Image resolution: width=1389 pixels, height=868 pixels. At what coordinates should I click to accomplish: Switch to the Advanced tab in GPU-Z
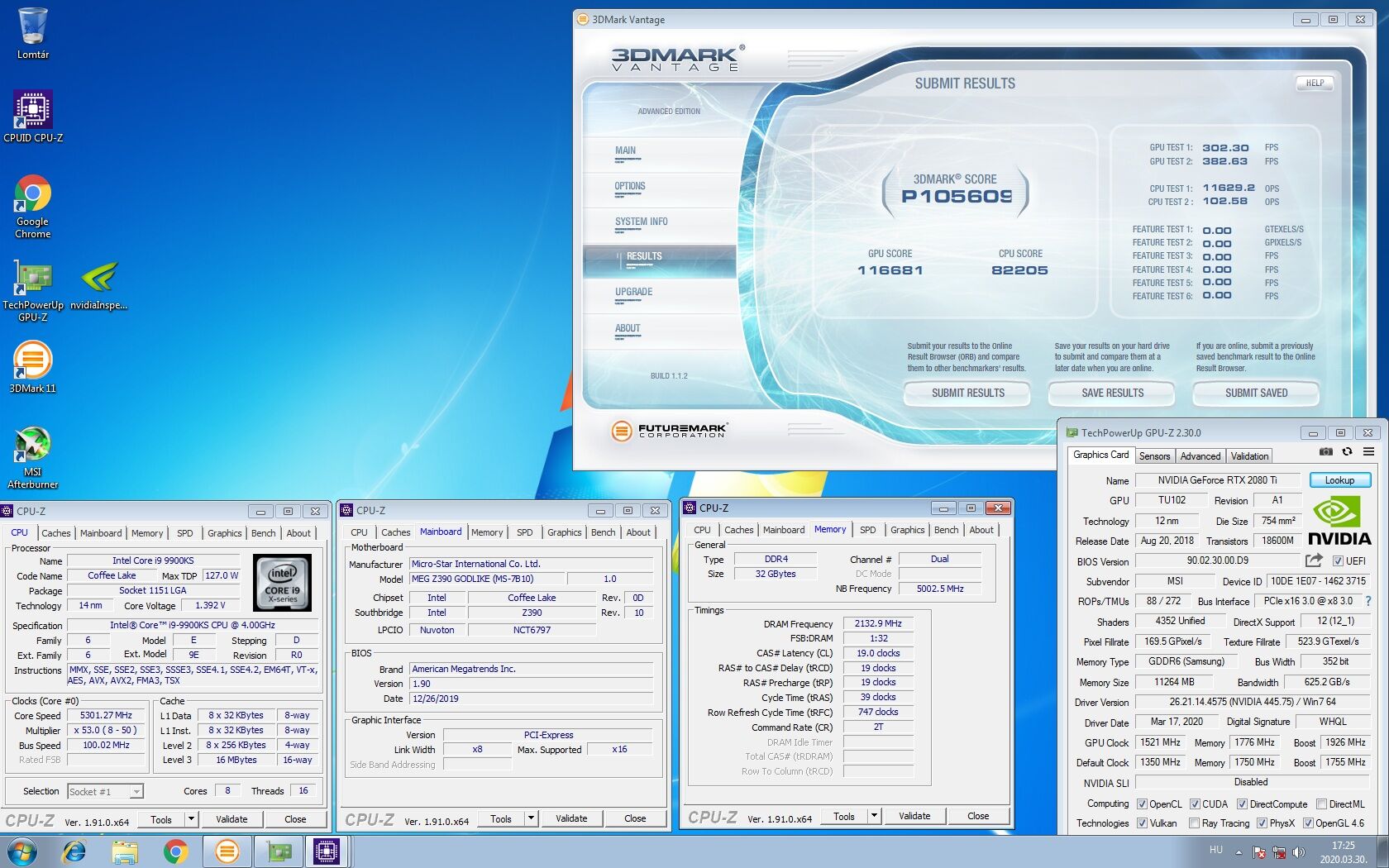[1200, 456]
